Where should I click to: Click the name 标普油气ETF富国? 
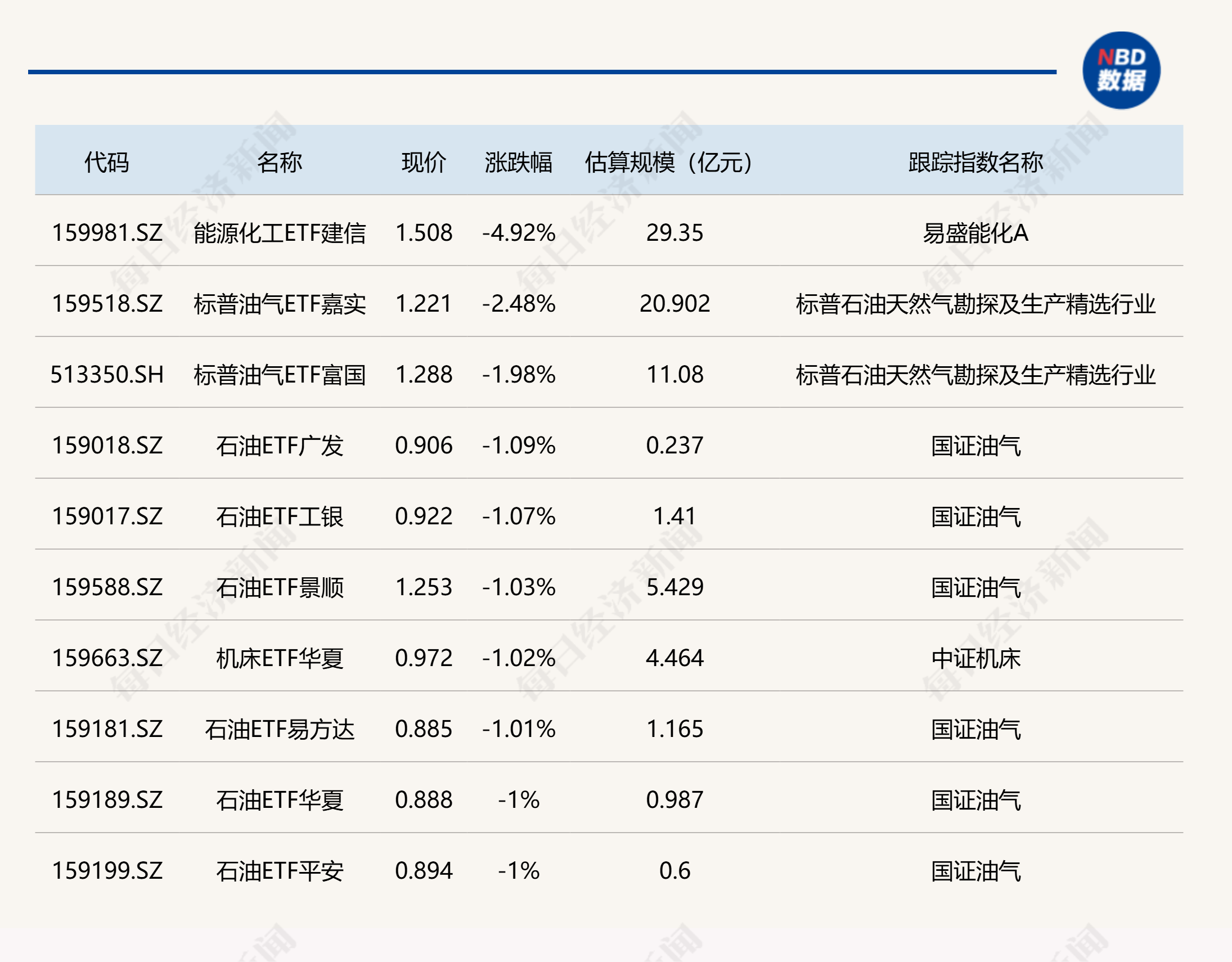pos(280,375)
